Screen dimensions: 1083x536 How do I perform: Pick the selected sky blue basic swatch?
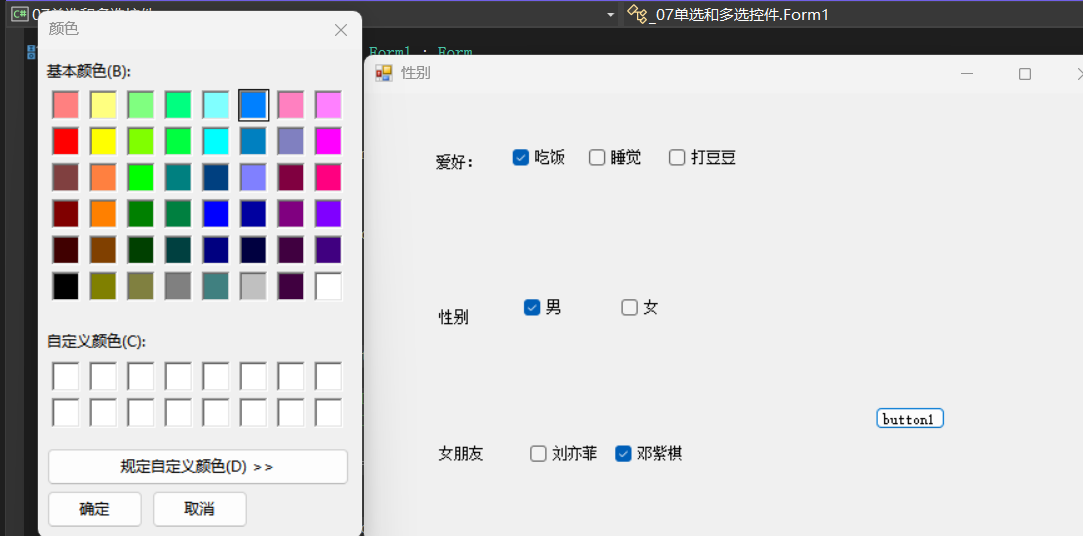pyautogui.click(x=253, y=105)
